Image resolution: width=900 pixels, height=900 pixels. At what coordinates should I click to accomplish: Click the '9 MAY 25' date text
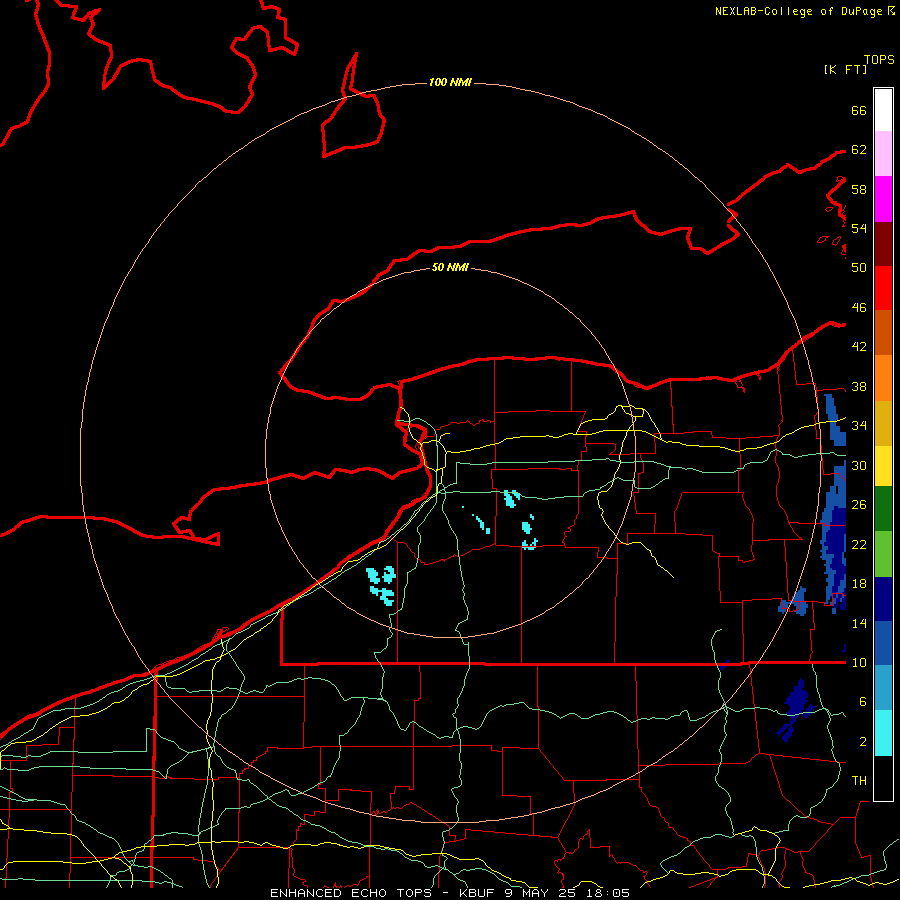coord(540,893)
